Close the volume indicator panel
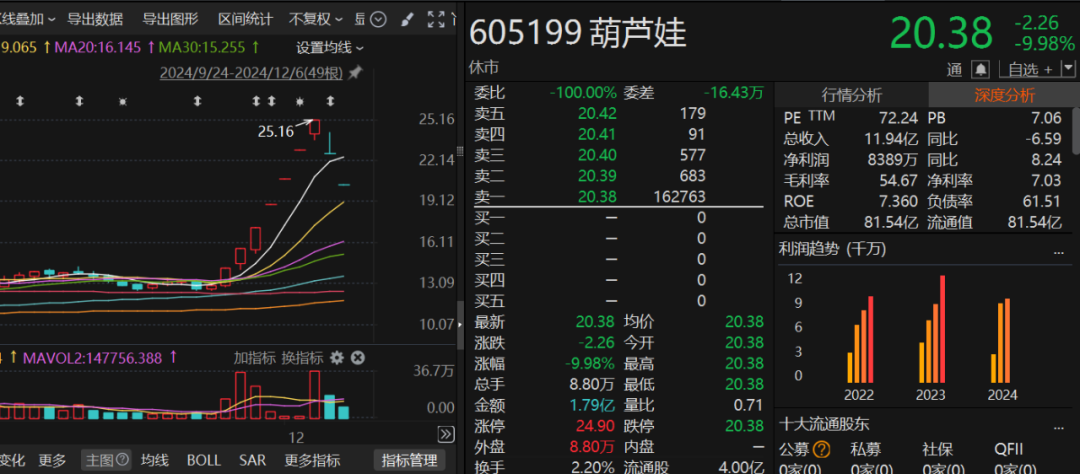This screenshot has width=1080, height=474. 357,358
